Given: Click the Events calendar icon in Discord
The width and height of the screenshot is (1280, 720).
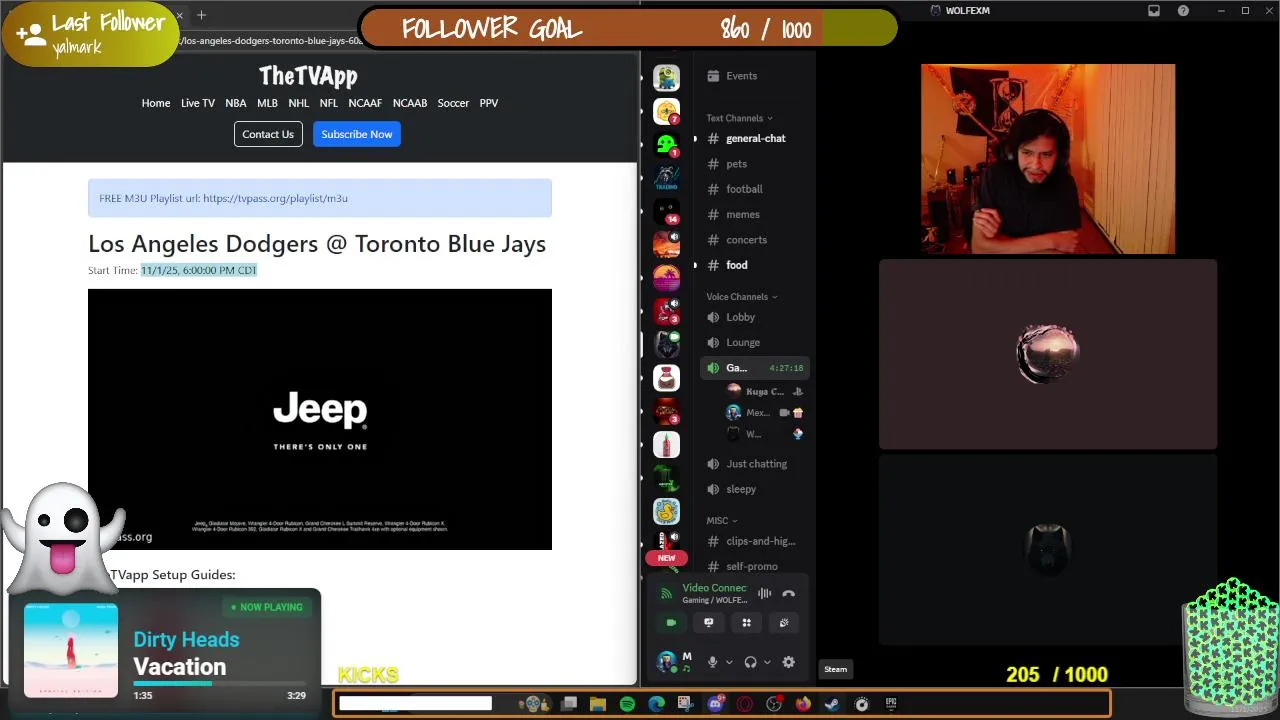Looking at the screenshot, I should [713, 76].
